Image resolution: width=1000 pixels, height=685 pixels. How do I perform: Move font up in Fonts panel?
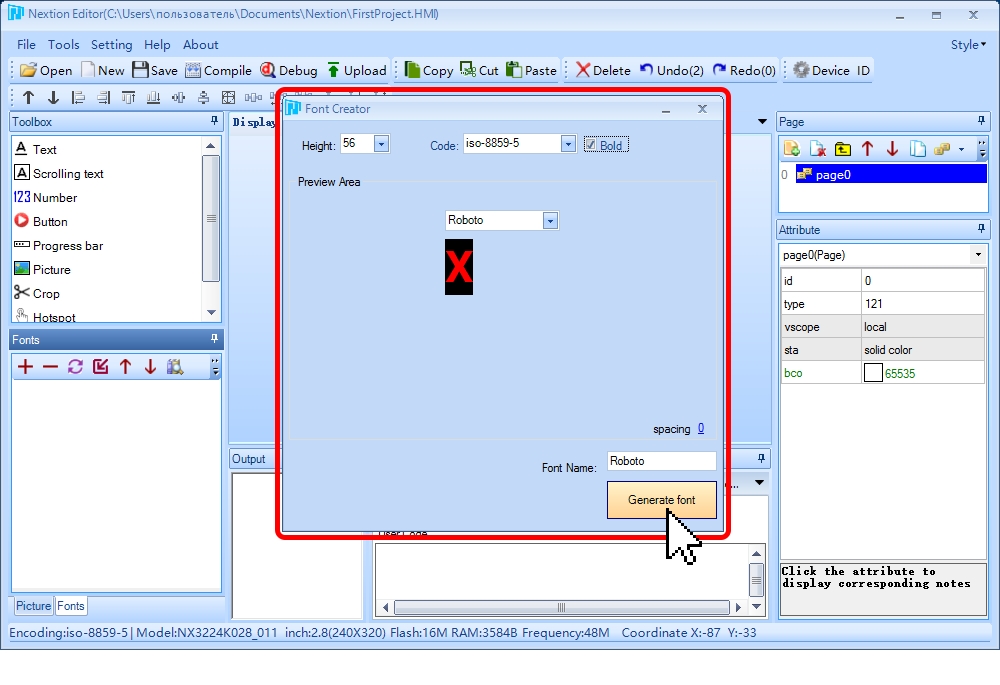(x=125, y=367)
